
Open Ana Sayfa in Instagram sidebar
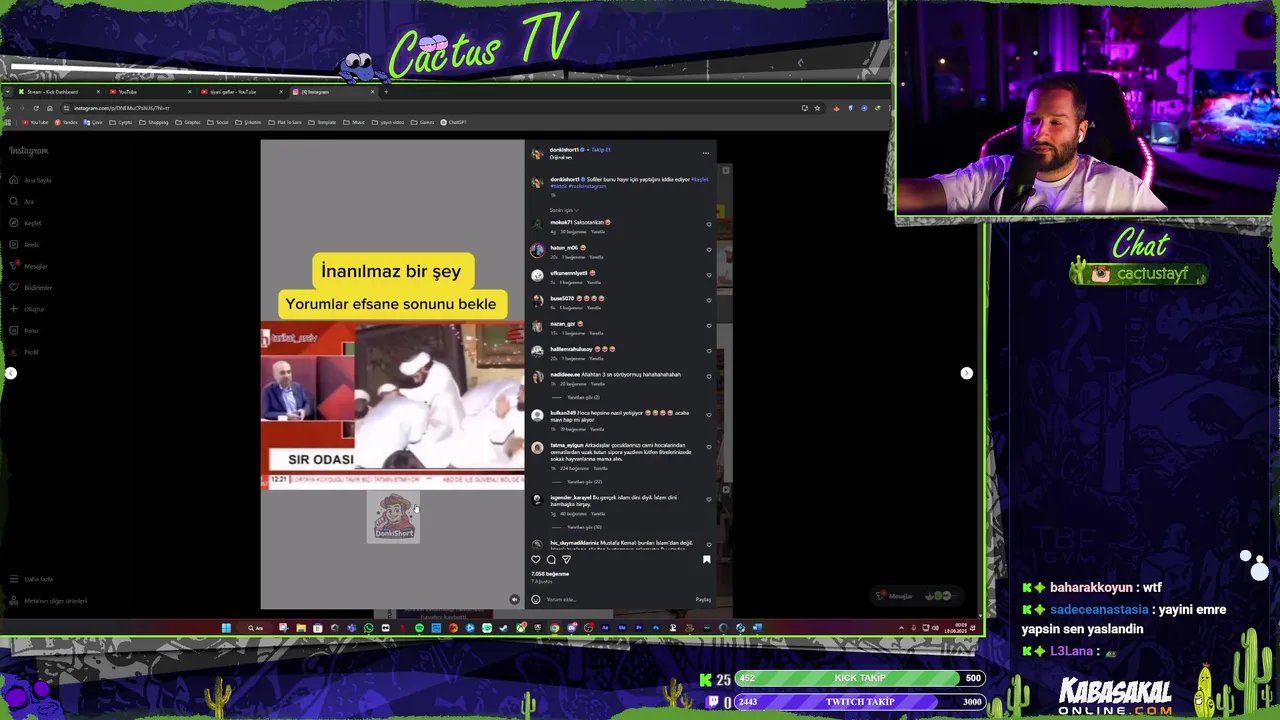click(31, 180)
